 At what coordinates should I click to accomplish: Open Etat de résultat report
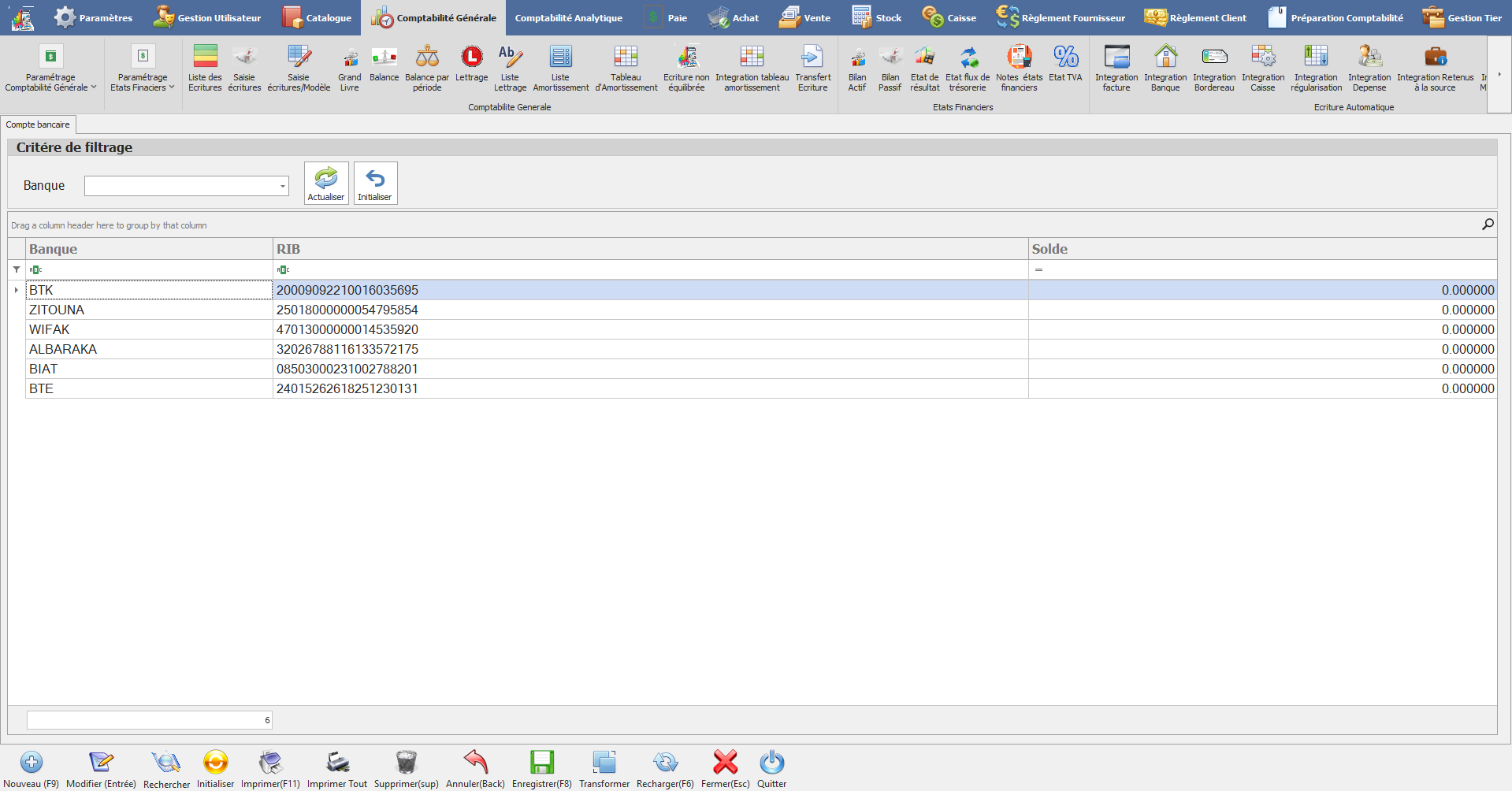(924, 68)
